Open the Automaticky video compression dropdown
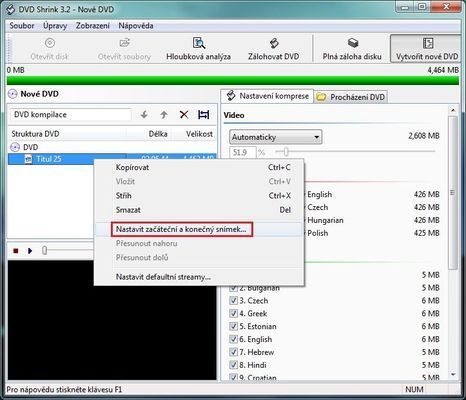This screenshot has width=466, height=400. (275, 137)
